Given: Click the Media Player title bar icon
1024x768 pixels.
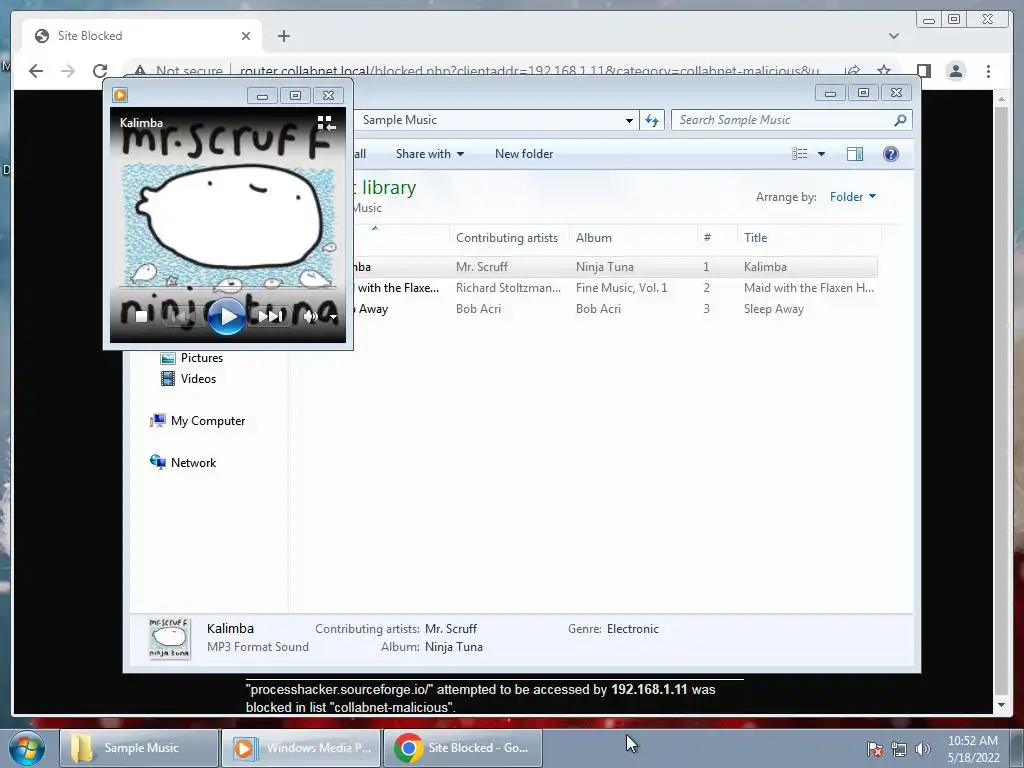Looking at the screenshot, I should pyautogui.click(x=120, y=95).
